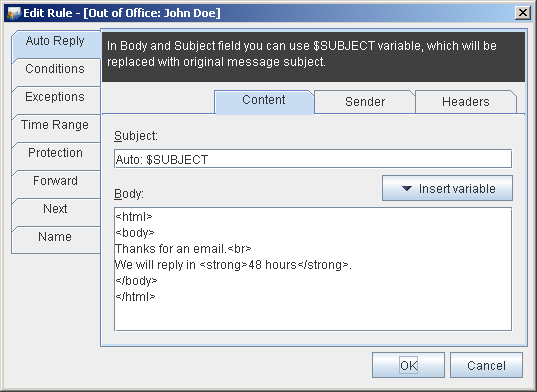Image resolution: width=537 pixels, height=392 pixels.
Task: Open the Headers tab
Action: [466, 102]
